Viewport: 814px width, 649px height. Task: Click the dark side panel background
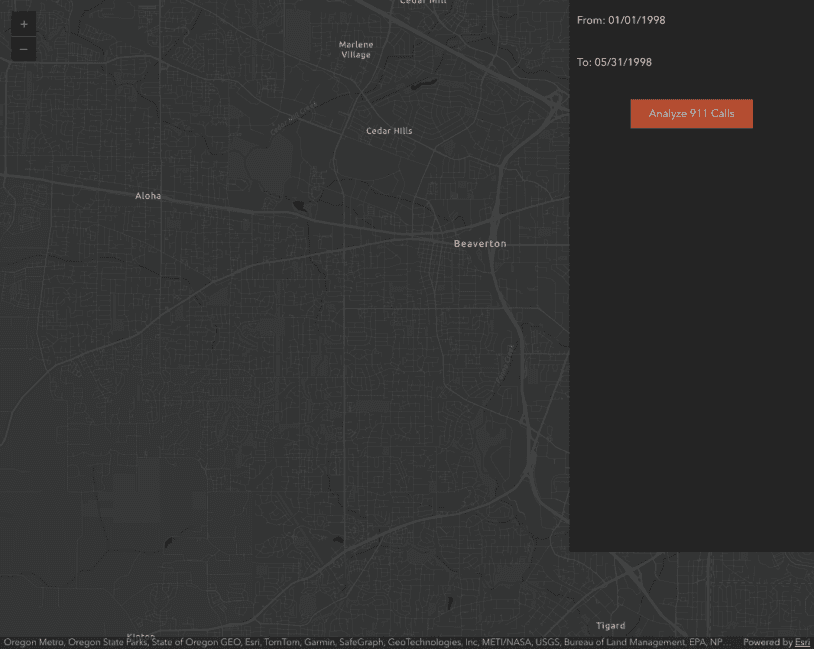pyautogui.click(x=690, y=350)
